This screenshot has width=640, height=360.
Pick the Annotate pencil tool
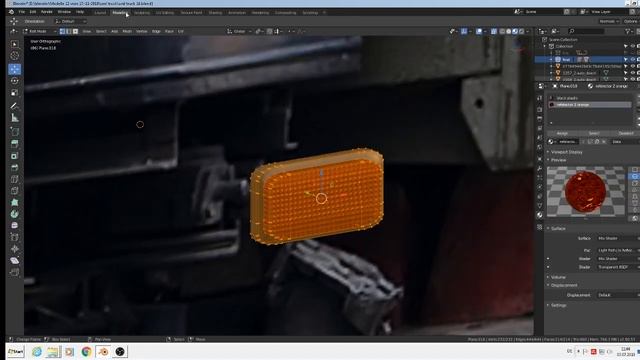[15, 106]
